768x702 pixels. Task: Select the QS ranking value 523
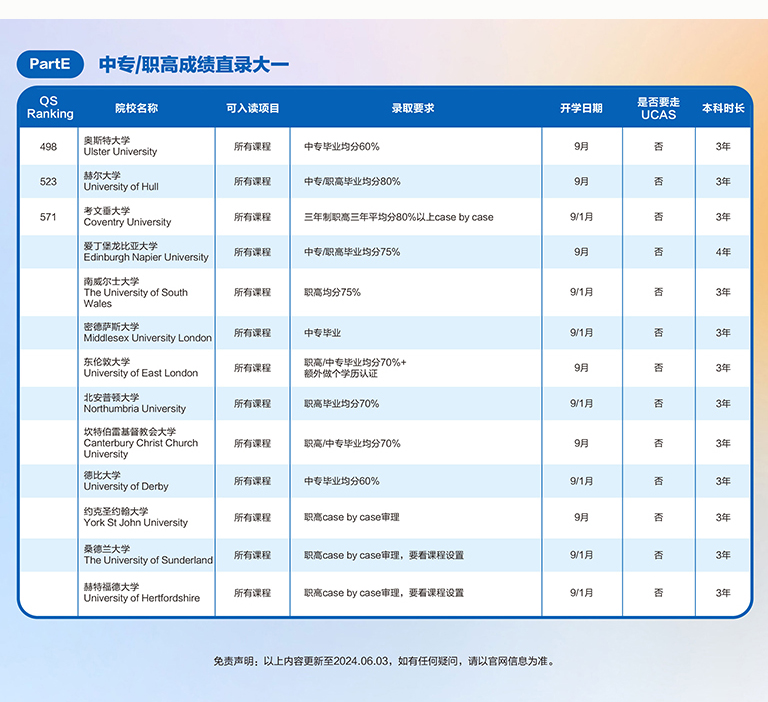48,182
